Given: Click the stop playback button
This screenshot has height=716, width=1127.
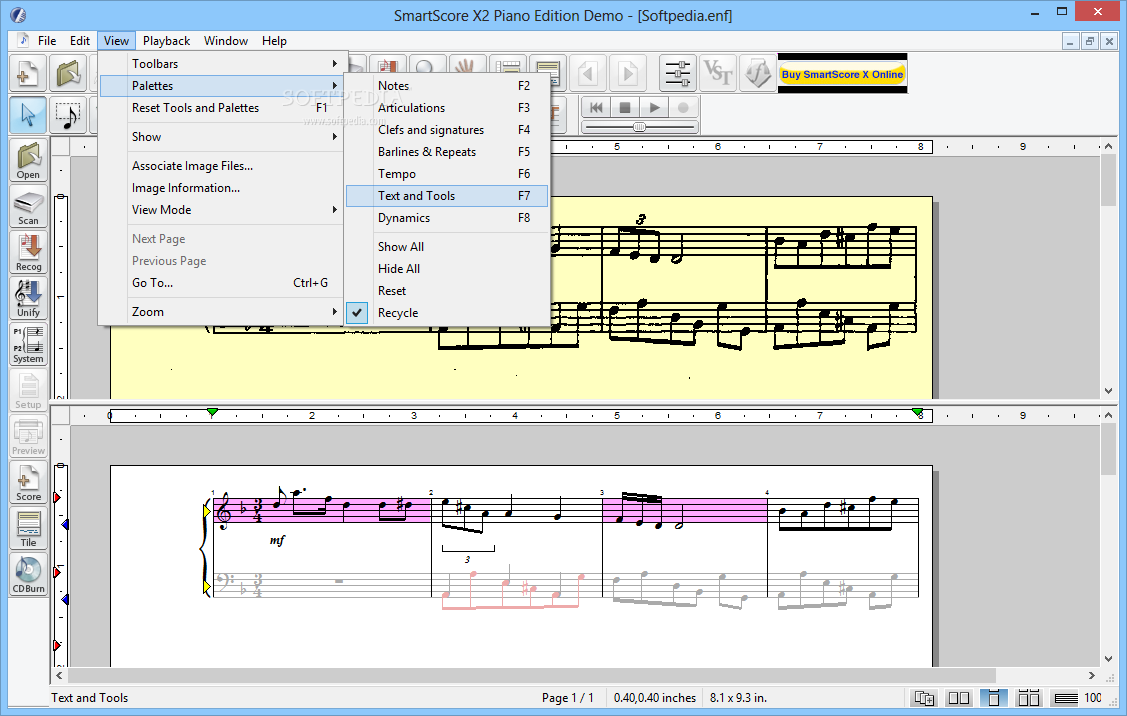Looking at the screenshot, I should [x=625, y=108].
